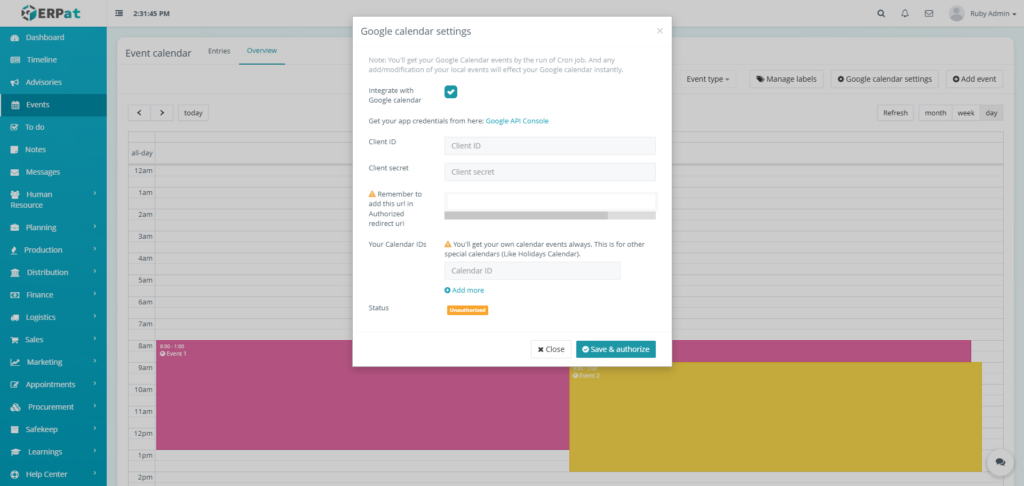This screenshot has width=1024, height=486.
Task: Go to next day arrow
Action: pyautogui.click(x=162, y=112)
